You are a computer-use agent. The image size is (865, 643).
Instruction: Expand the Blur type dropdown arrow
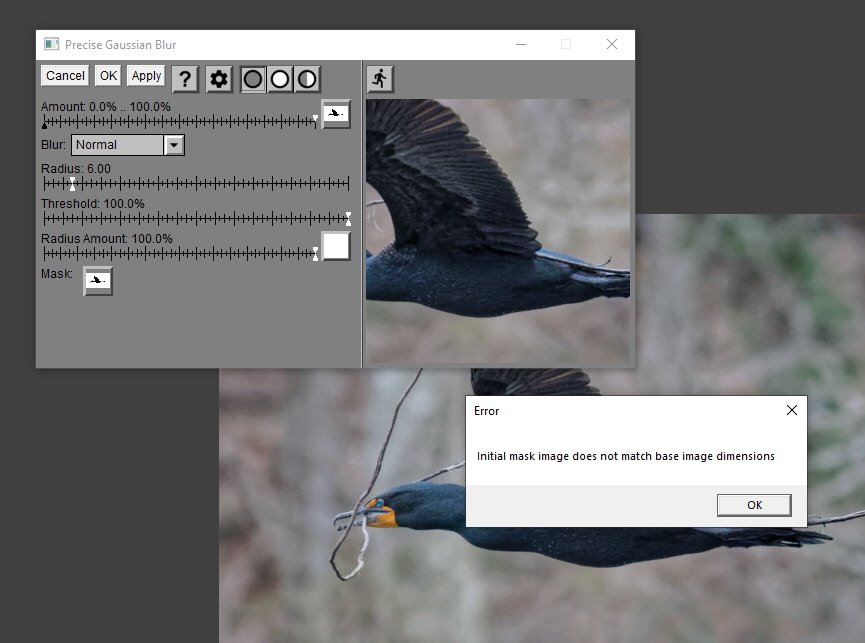174,145
